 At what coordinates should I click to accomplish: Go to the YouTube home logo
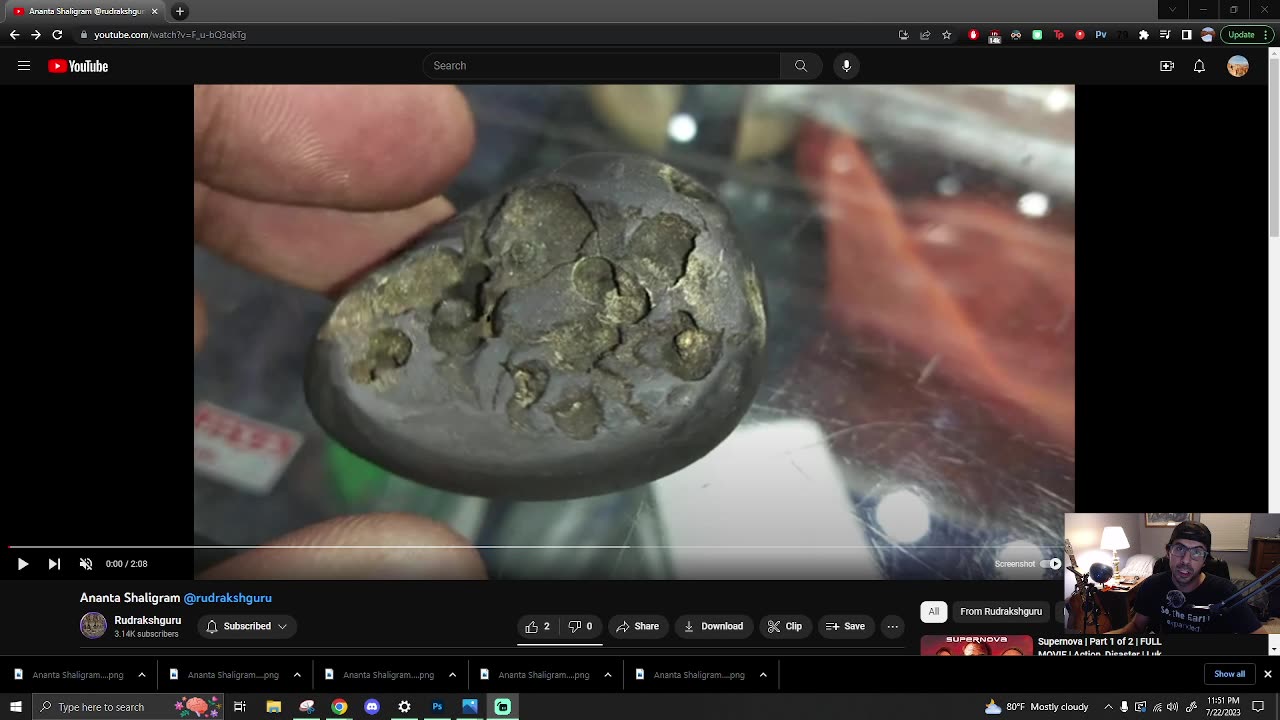78,66
